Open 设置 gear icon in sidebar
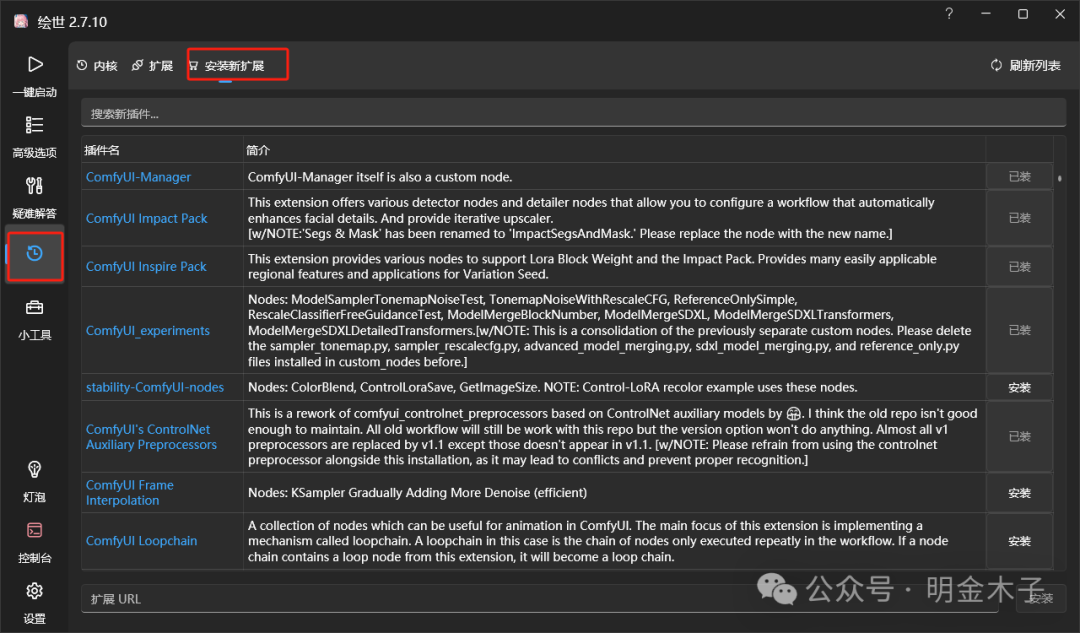This screenshot has height=633, width=1080. click(x=34, y=591)
